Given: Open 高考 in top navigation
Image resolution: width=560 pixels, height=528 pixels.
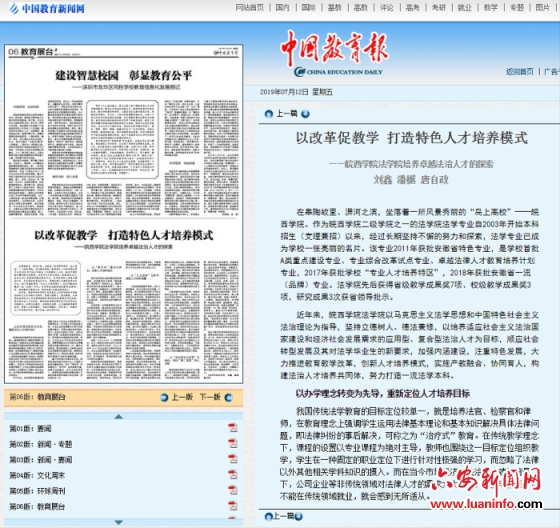Looking at the screenshot, I should (x=412, y=8).
